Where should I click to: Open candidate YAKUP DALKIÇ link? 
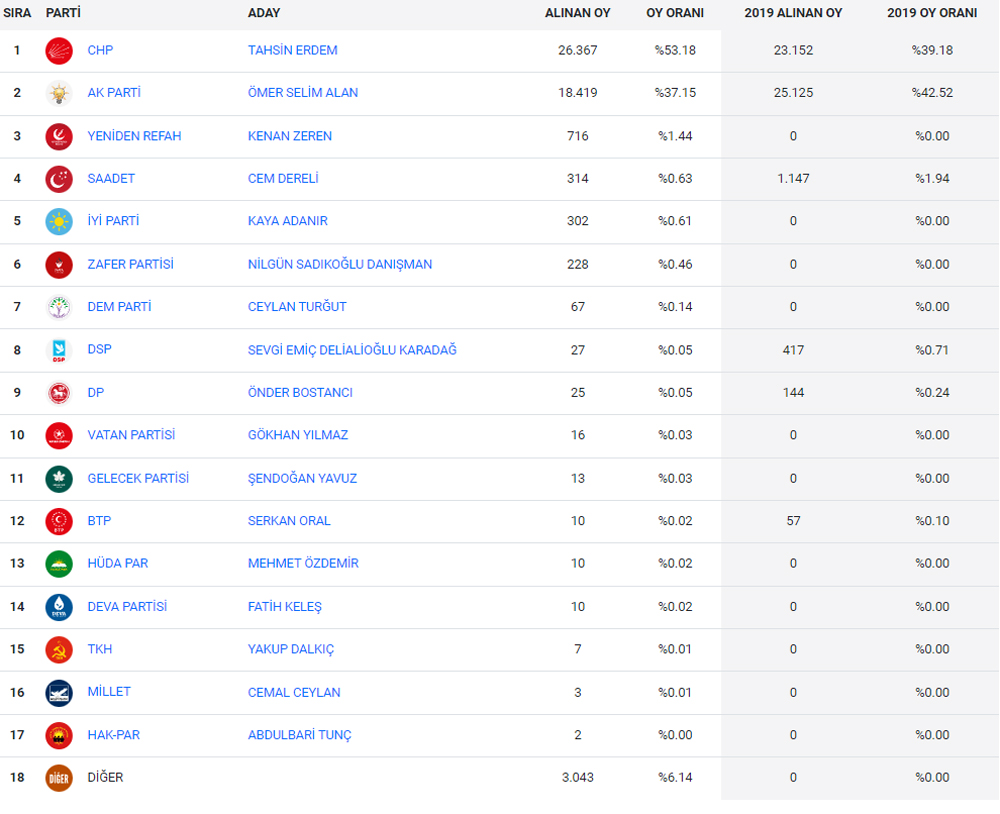pyautogui.click(x=291, y=649)
